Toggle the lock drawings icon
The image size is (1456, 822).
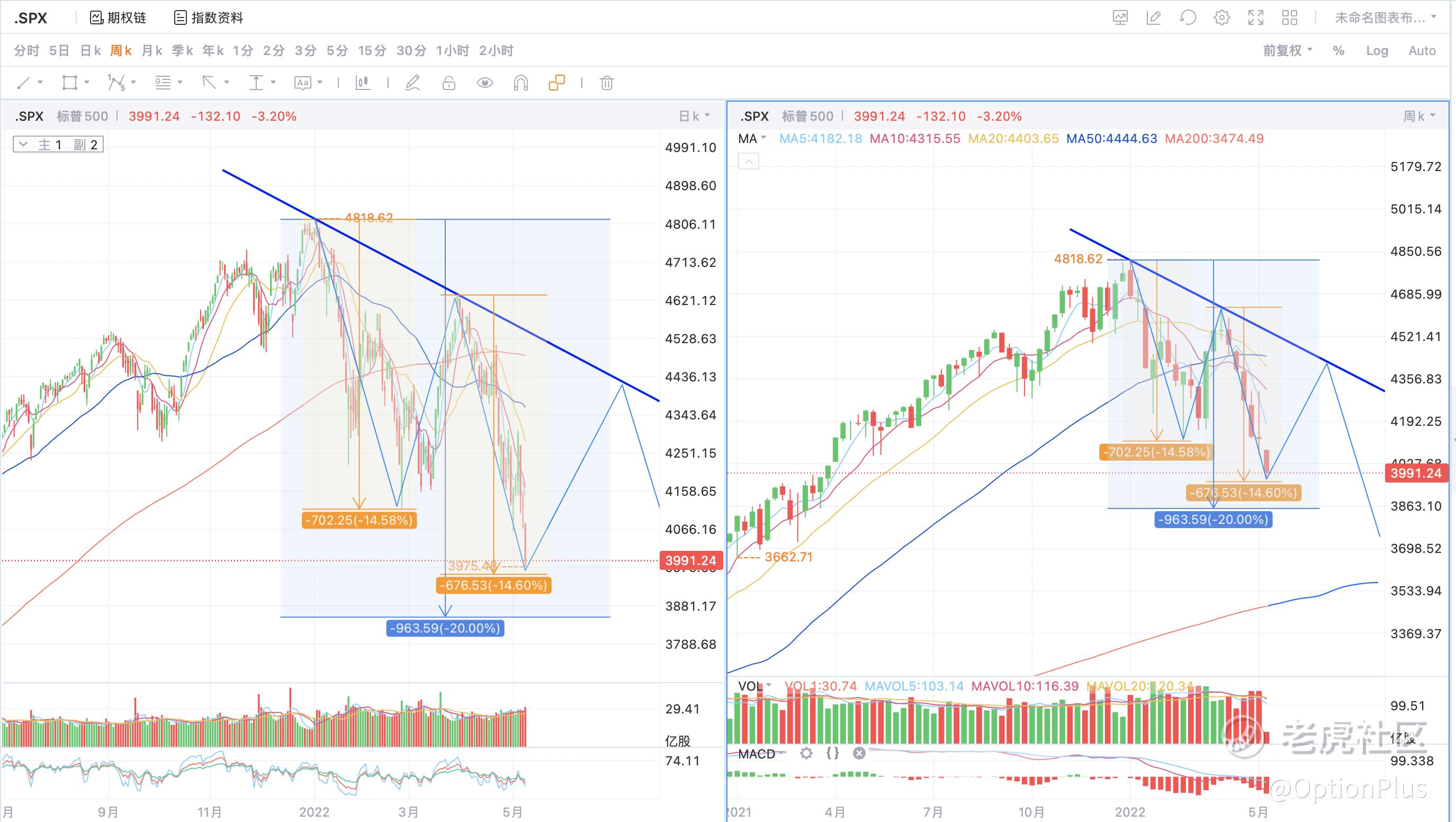(449, 83)
